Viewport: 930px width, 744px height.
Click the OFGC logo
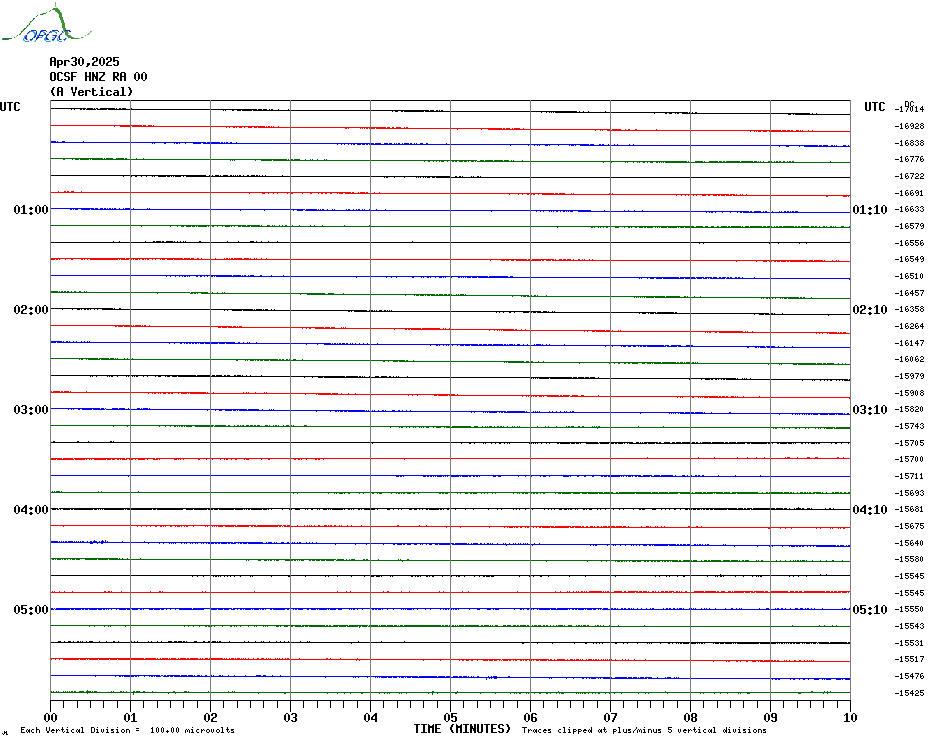click(x=46, y=25)
